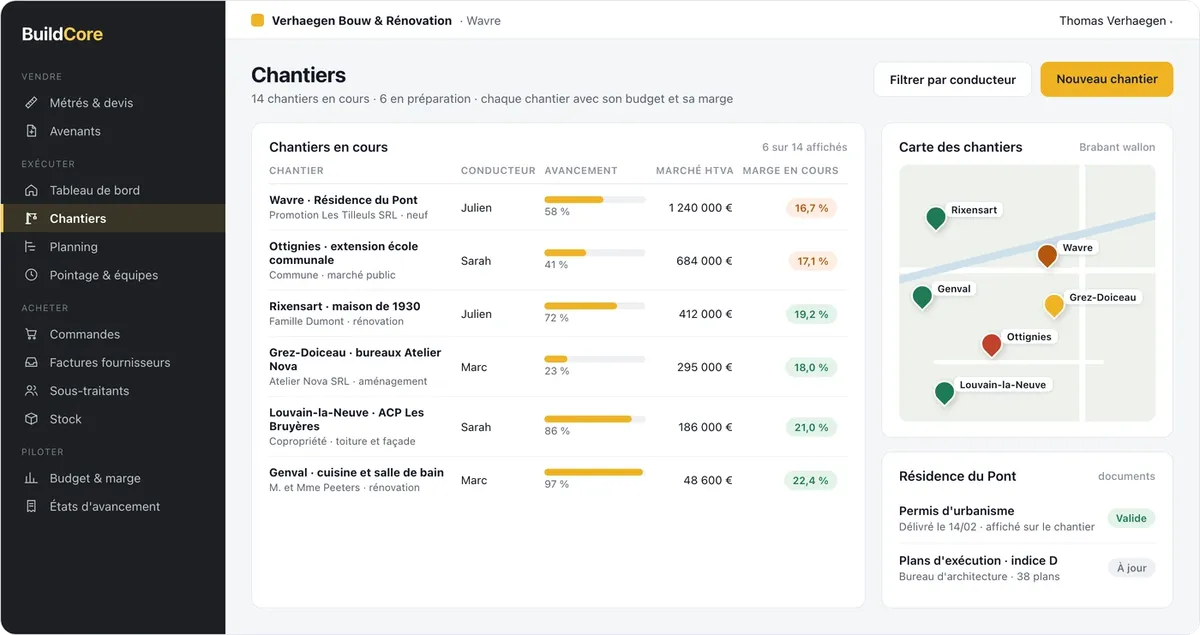Open the Verhaegen Bouw & Rénovation company switcher
The width and height of the screenshot is (1200, 635).
point(375,21)
